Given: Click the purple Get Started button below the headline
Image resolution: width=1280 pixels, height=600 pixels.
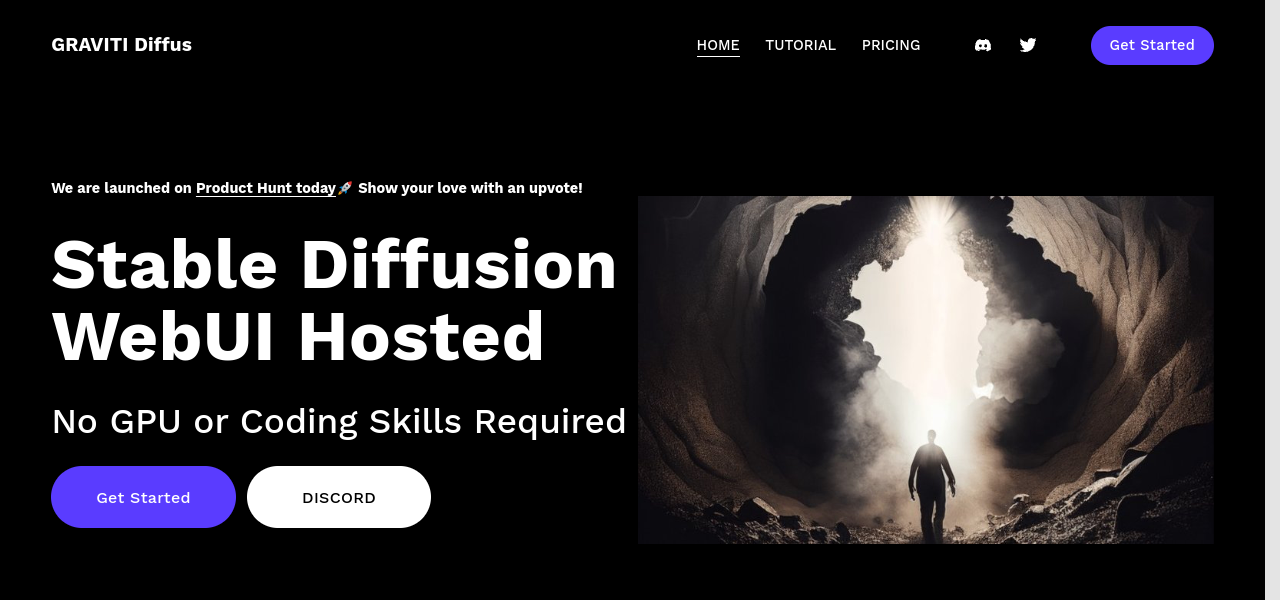Looking at the screenshot, I should [143, 497].
